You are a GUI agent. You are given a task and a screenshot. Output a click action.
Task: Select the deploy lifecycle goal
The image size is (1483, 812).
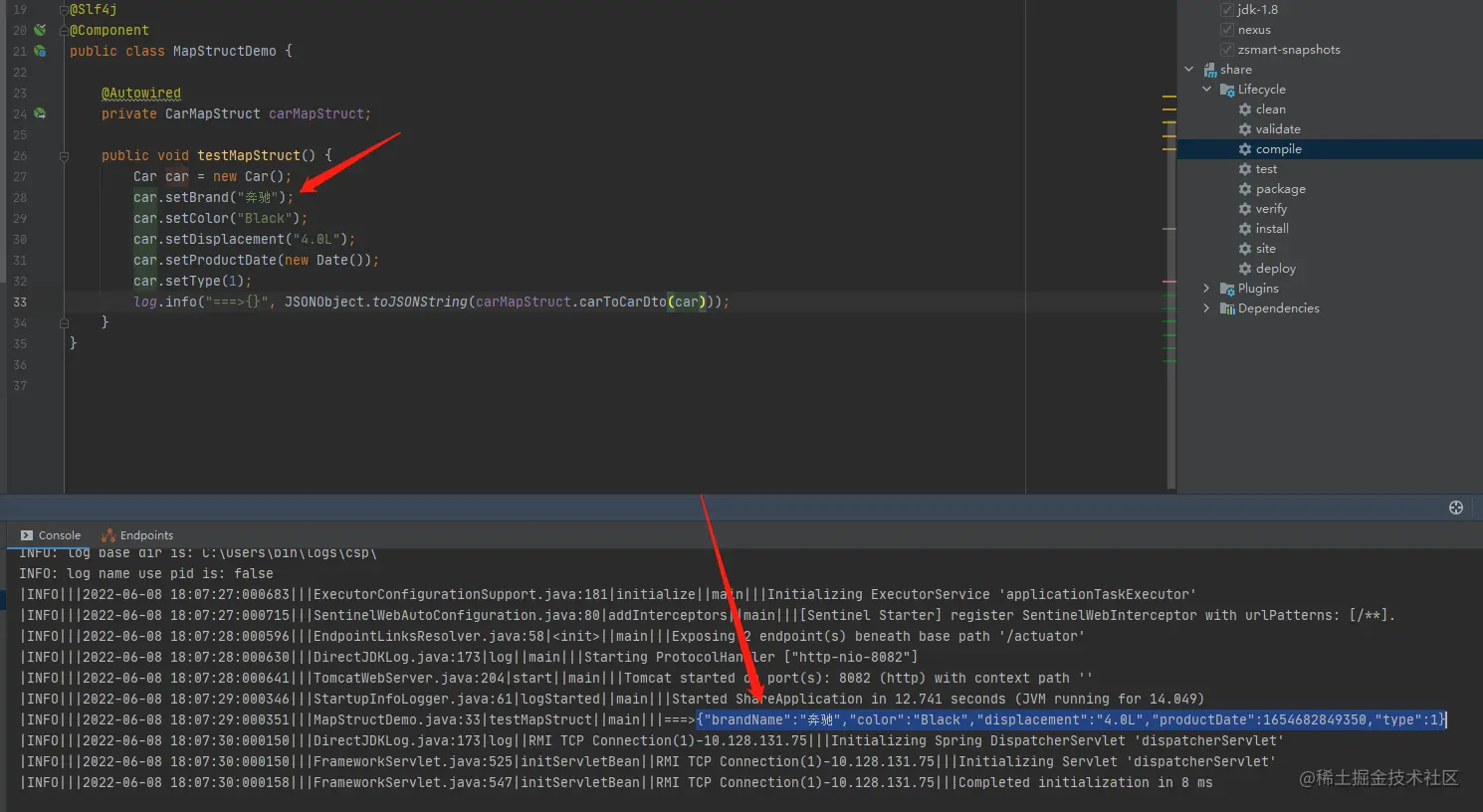1276,269
